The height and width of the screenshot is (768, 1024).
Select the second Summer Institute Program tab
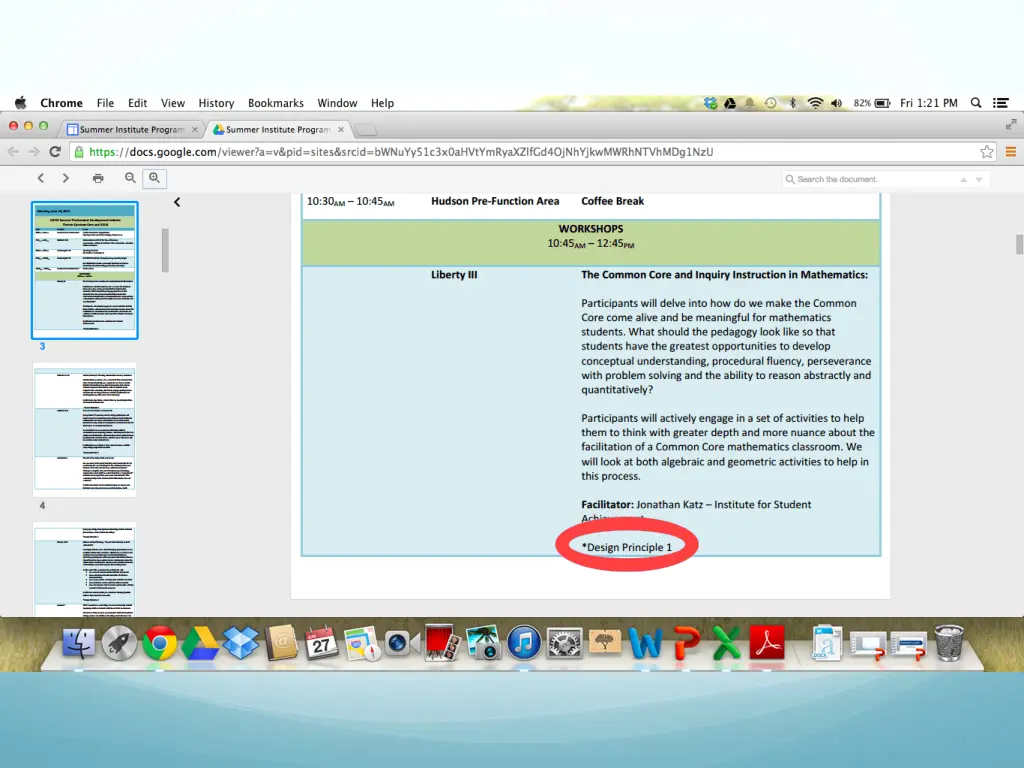tap(278, 129)
